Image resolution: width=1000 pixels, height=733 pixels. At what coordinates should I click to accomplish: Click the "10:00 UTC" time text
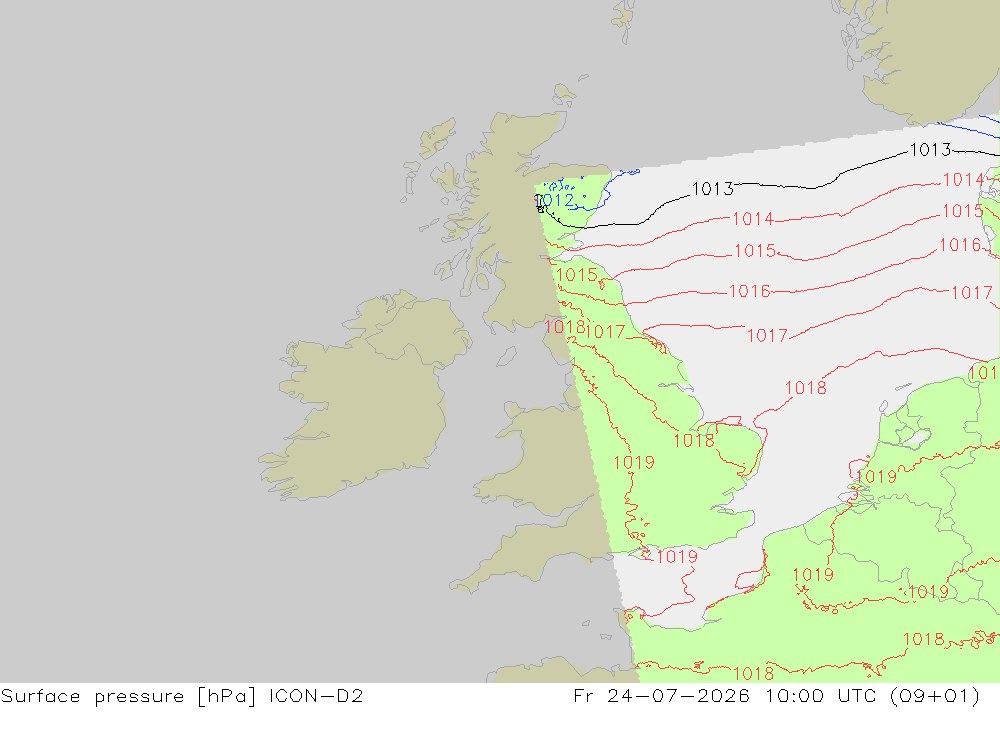(x=821, y=695)
